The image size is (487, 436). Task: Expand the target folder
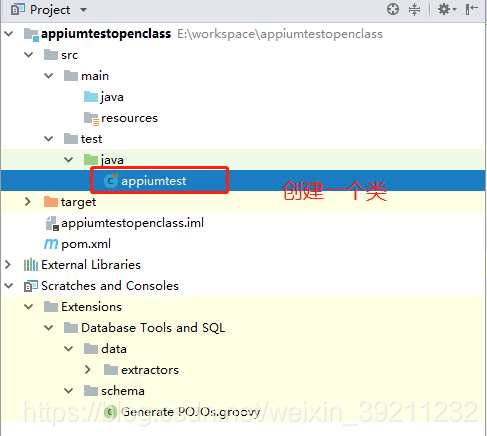[28, 202]
